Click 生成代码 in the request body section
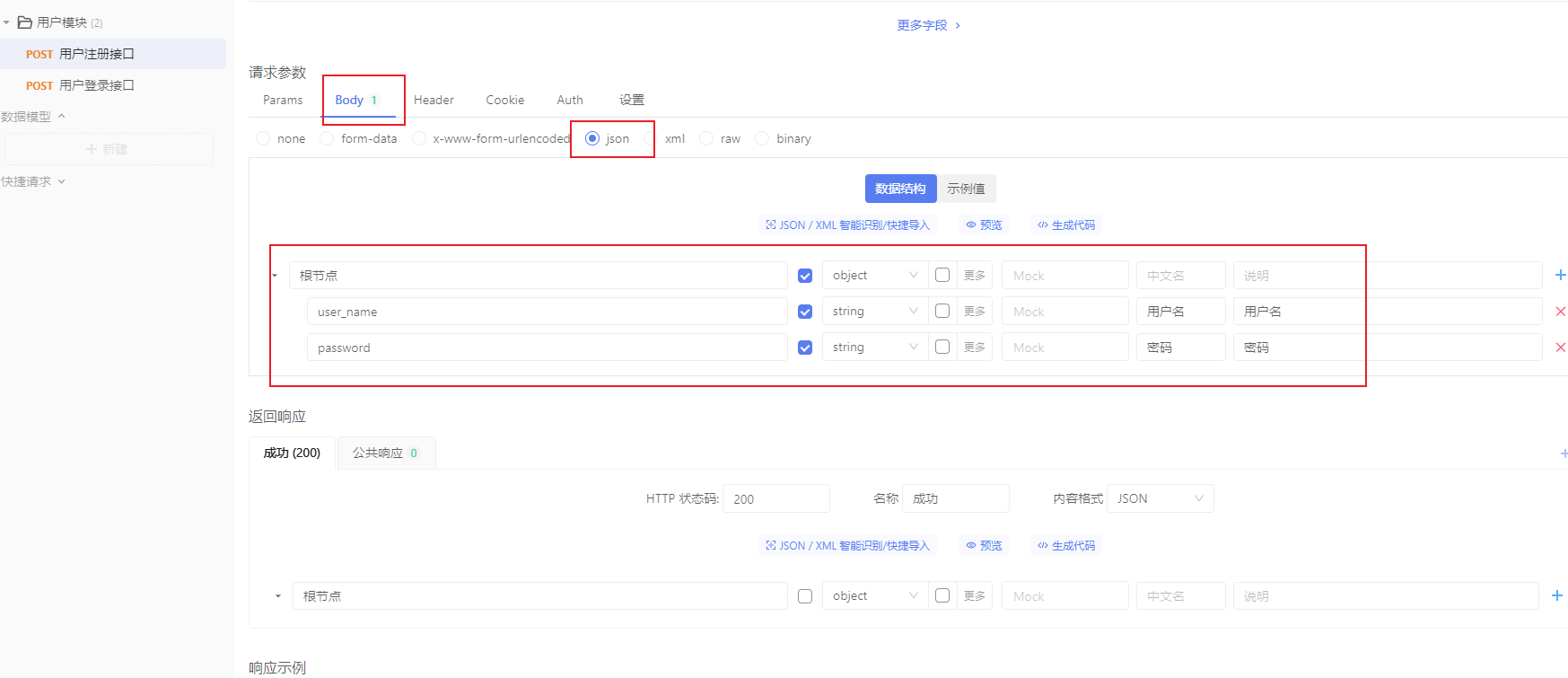The height and width of the screenshot is (678, 1568). point(1066,225)
